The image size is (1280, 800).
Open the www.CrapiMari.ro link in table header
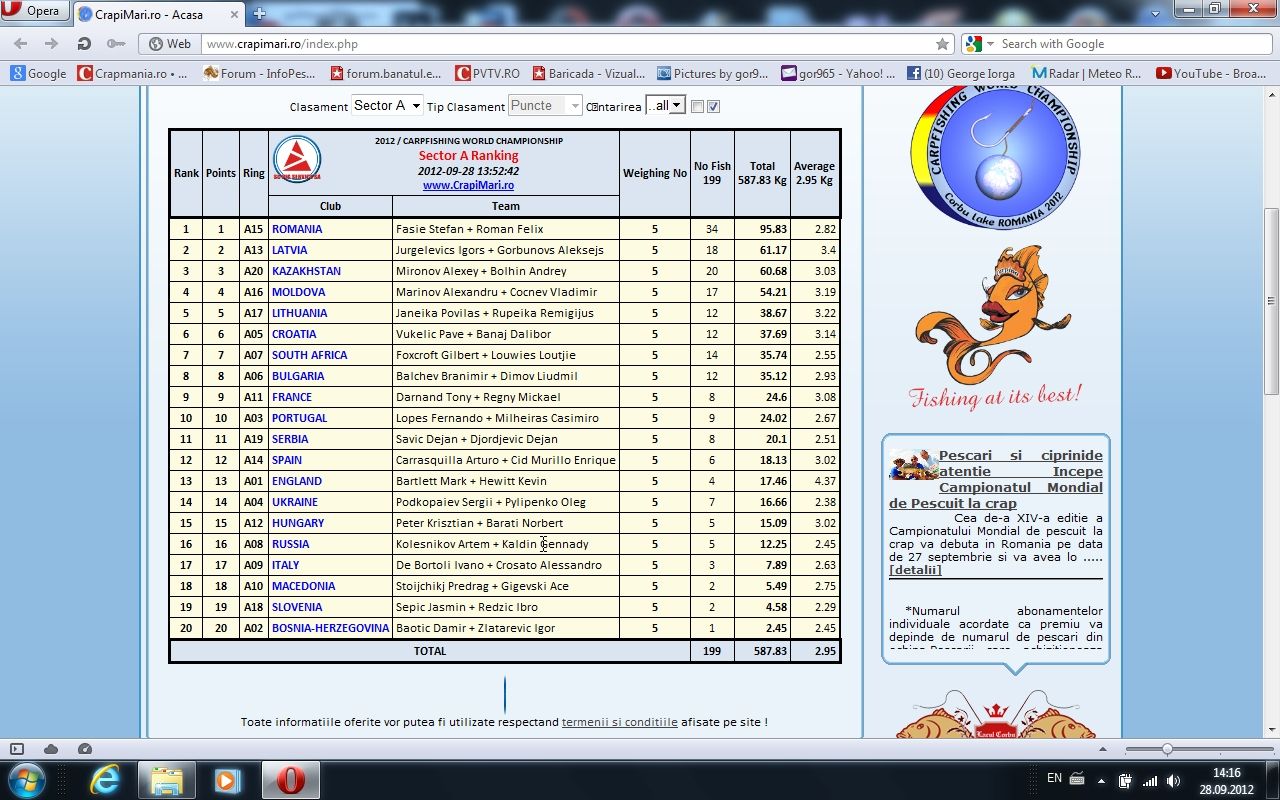coord(468,185)
